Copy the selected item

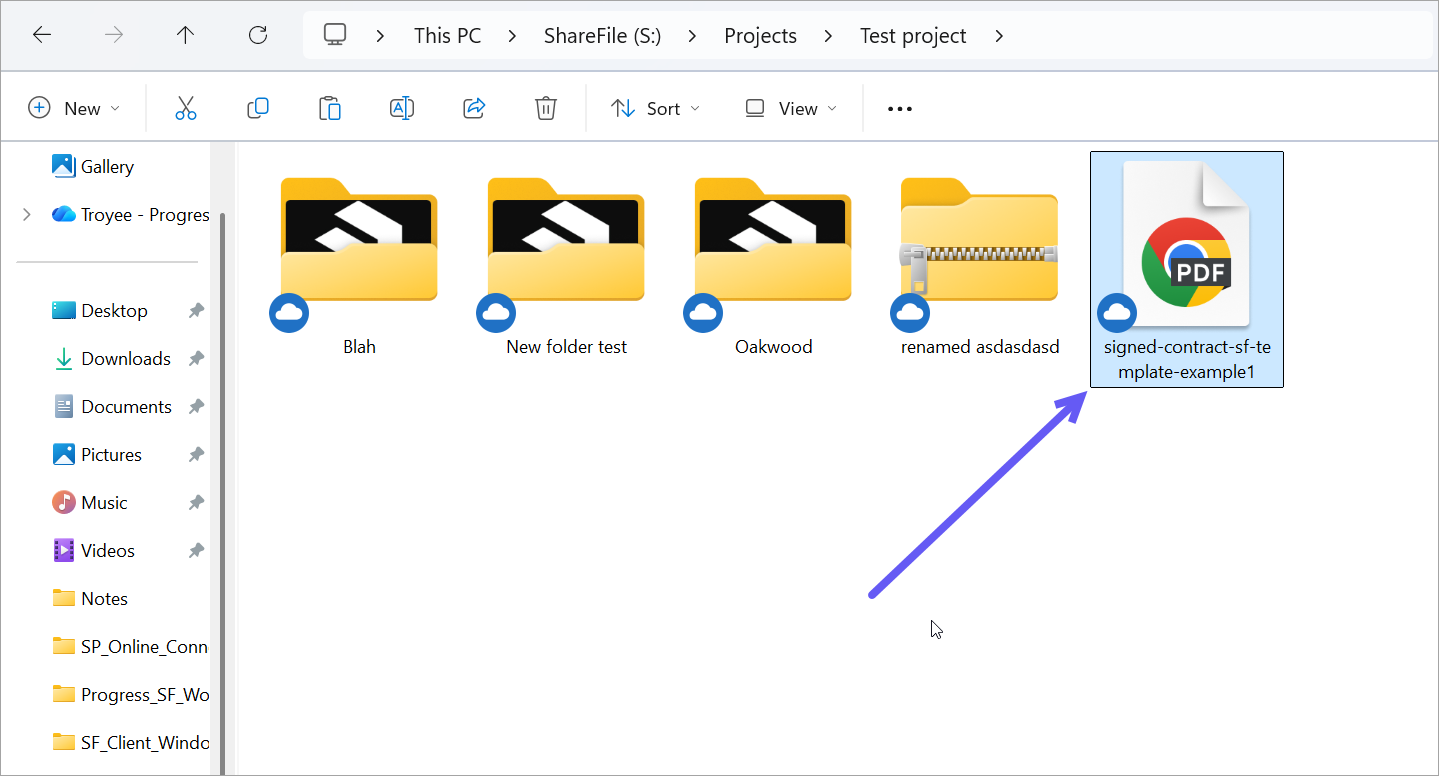258,107
